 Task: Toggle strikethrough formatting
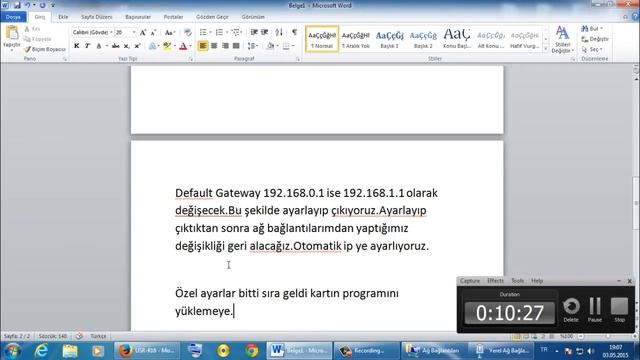(116, 46)
